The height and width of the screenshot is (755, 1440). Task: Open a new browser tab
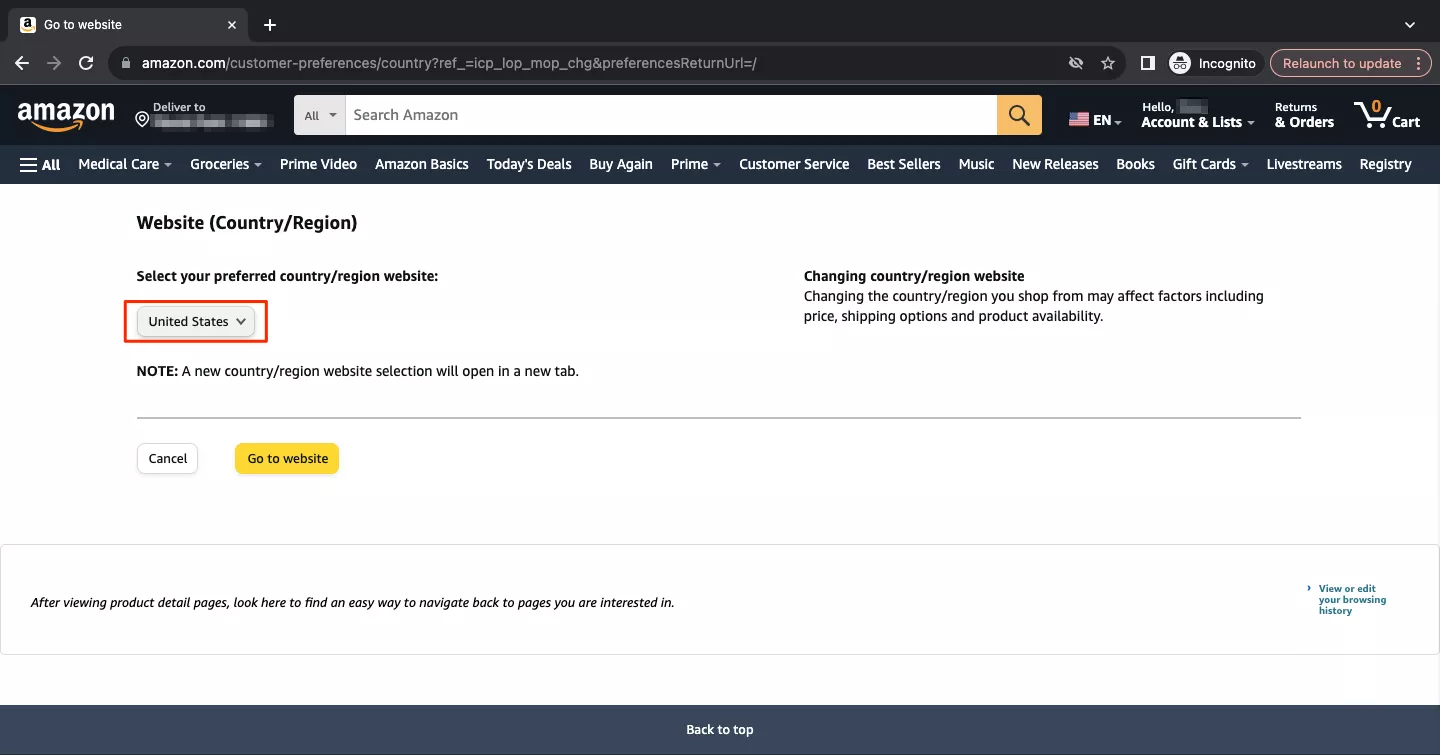[x=270, y=25]
